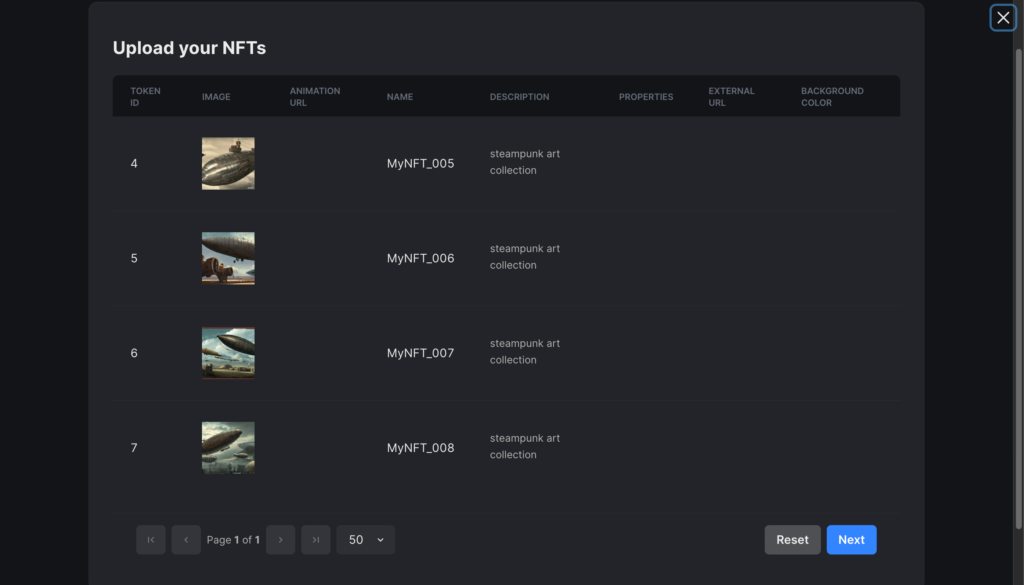Click the Background Color column header
1024x585 pixels.
point(832,97)
